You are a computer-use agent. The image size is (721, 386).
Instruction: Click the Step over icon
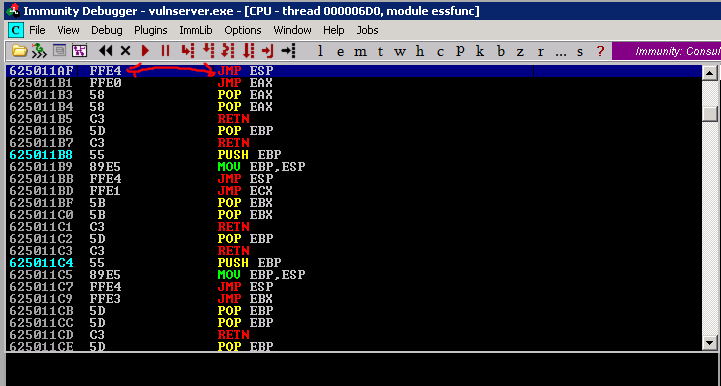208,51
